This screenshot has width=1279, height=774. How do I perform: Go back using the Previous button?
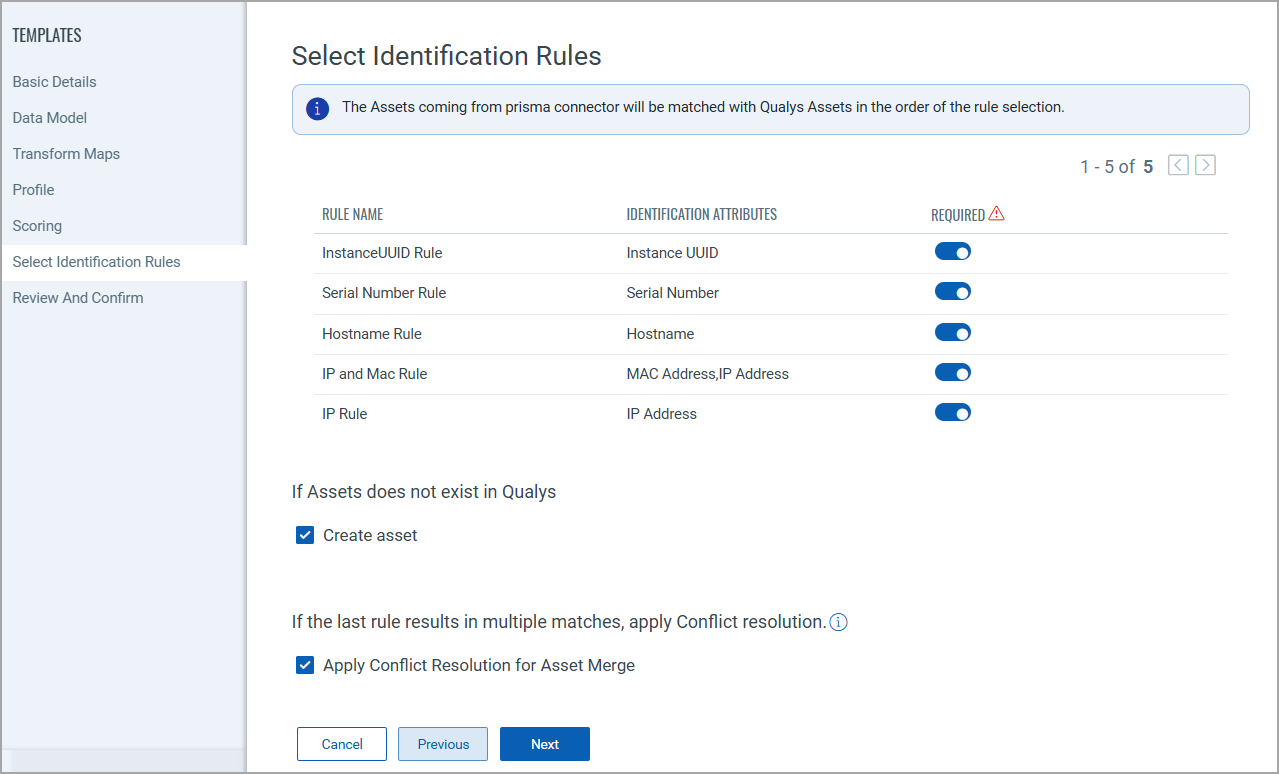click(x=442, y=744)
